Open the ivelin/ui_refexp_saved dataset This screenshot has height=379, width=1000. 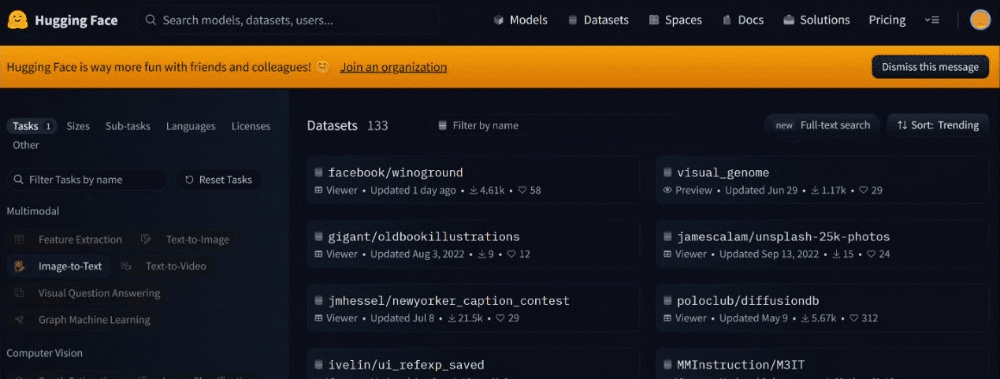tap(473, 364)
